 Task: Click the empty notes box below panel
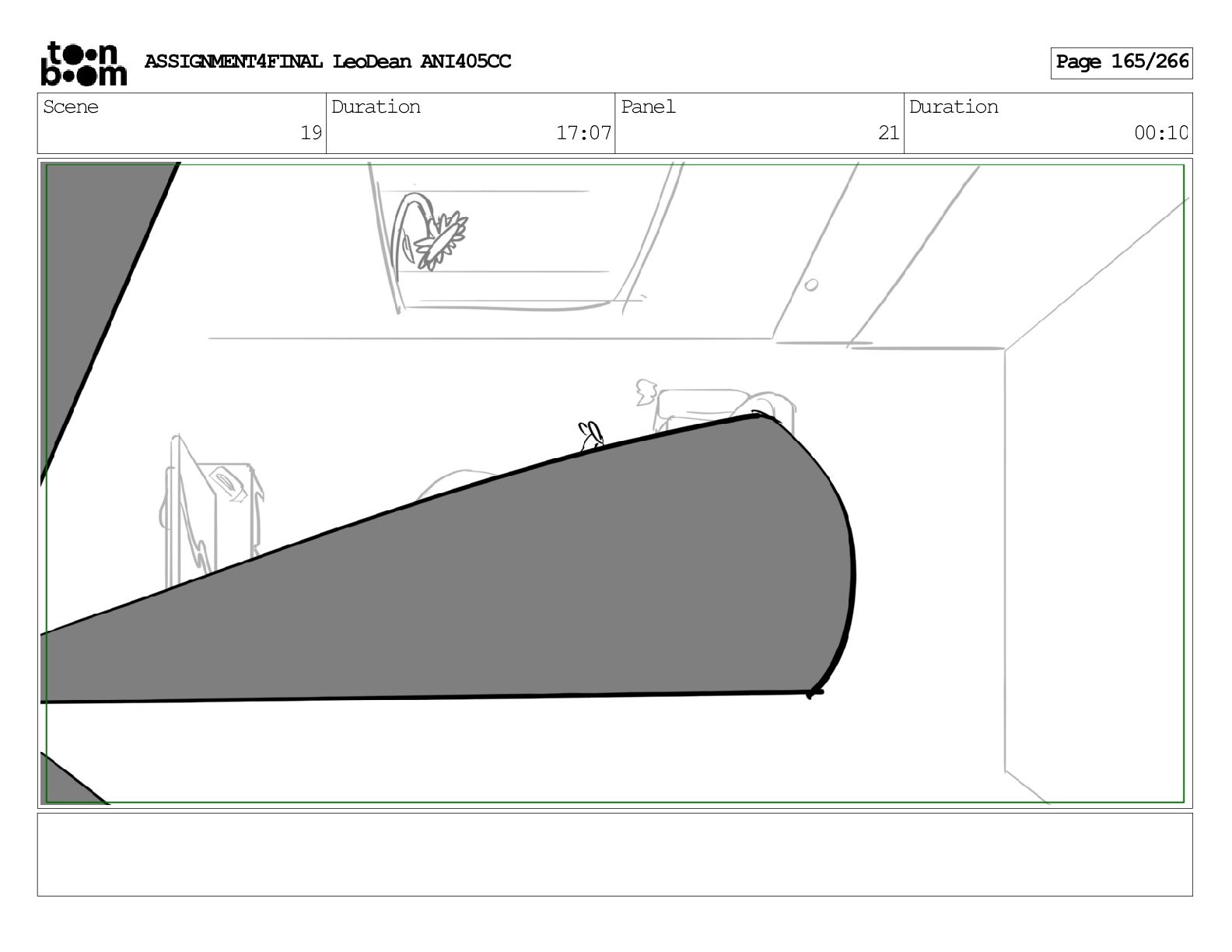click(614, 854)
